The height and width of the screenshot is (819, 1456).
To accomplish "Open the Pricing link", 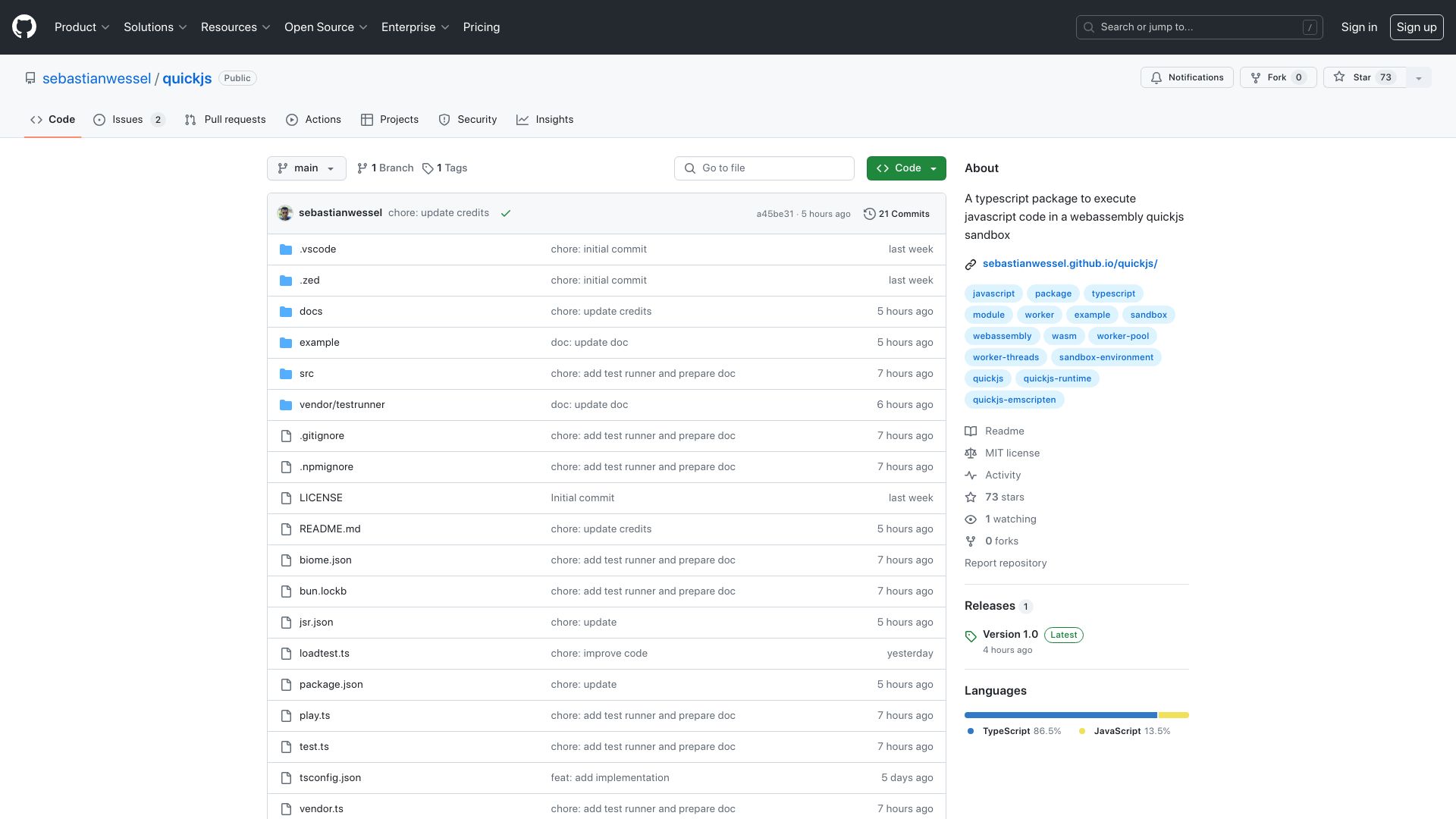I will click(482, 27).
